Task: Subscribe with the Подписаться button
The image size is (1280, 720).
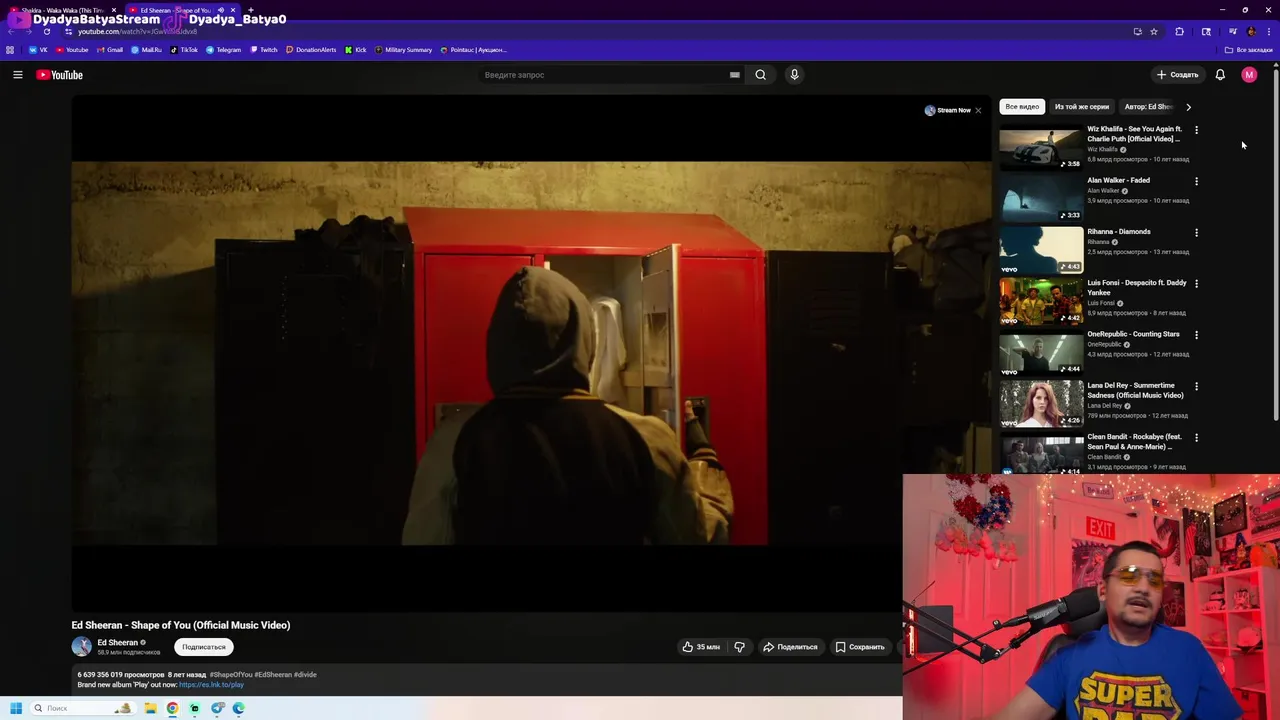Action: tap(204, 647)
